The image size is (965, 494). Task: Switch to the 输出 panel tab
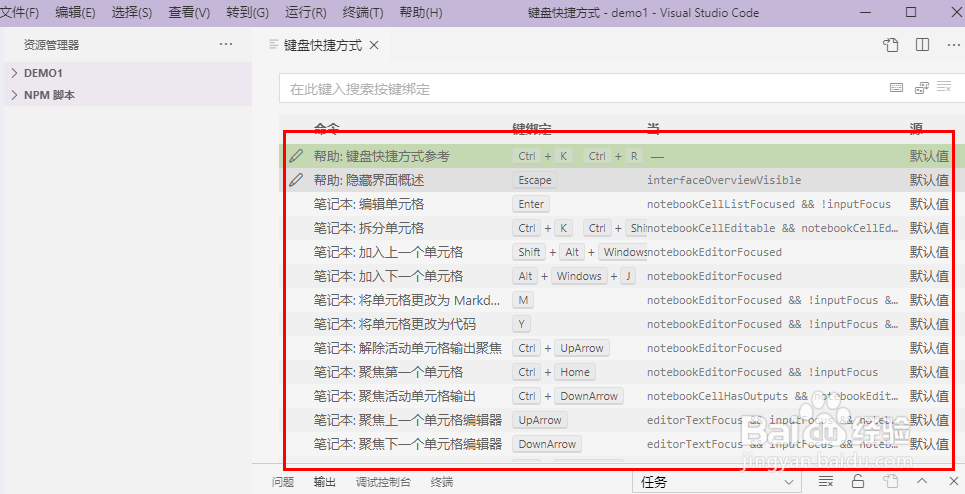coord(324,482)
